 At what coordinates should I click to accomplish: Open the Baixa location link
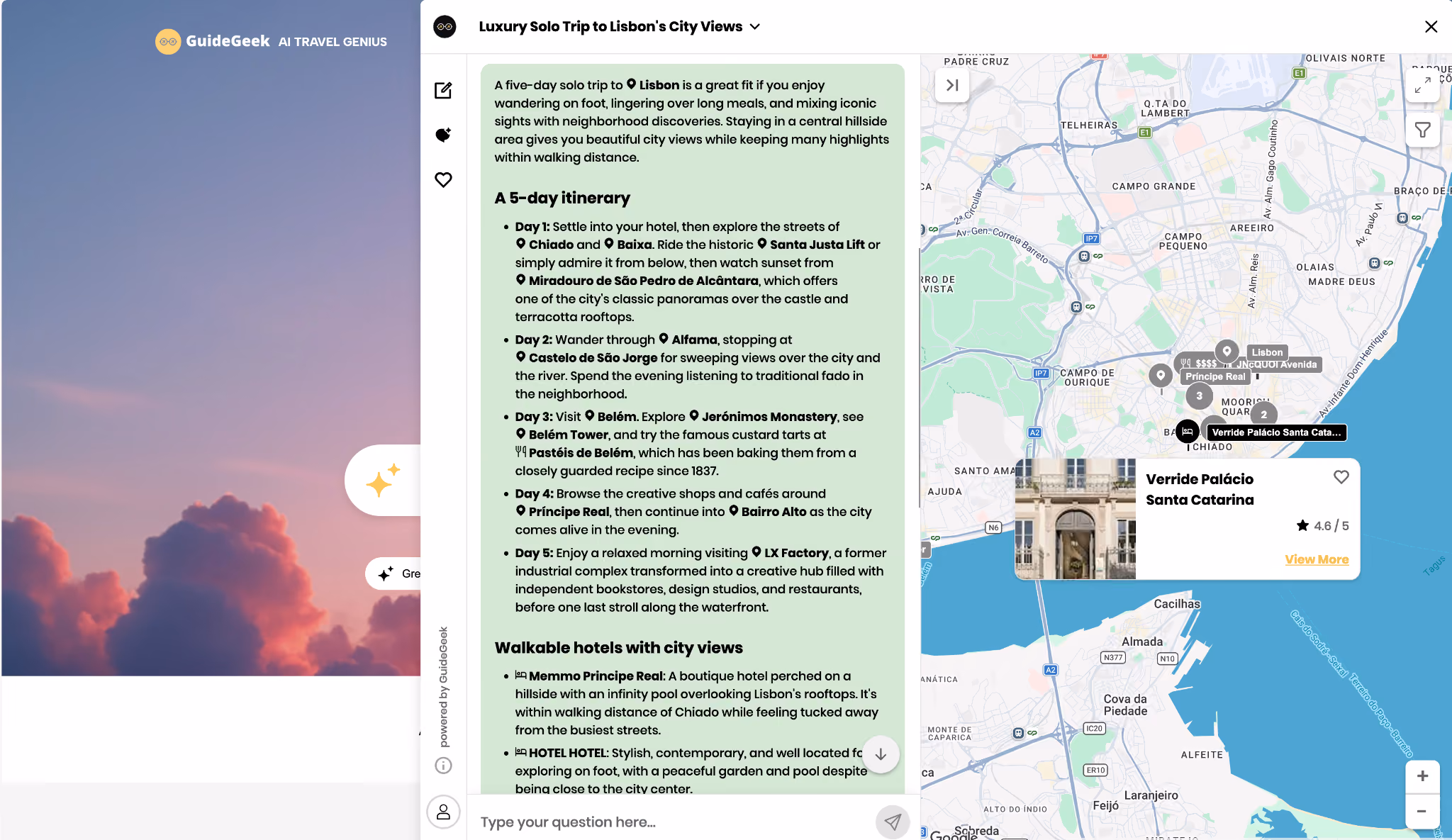(x=627, y=245)
